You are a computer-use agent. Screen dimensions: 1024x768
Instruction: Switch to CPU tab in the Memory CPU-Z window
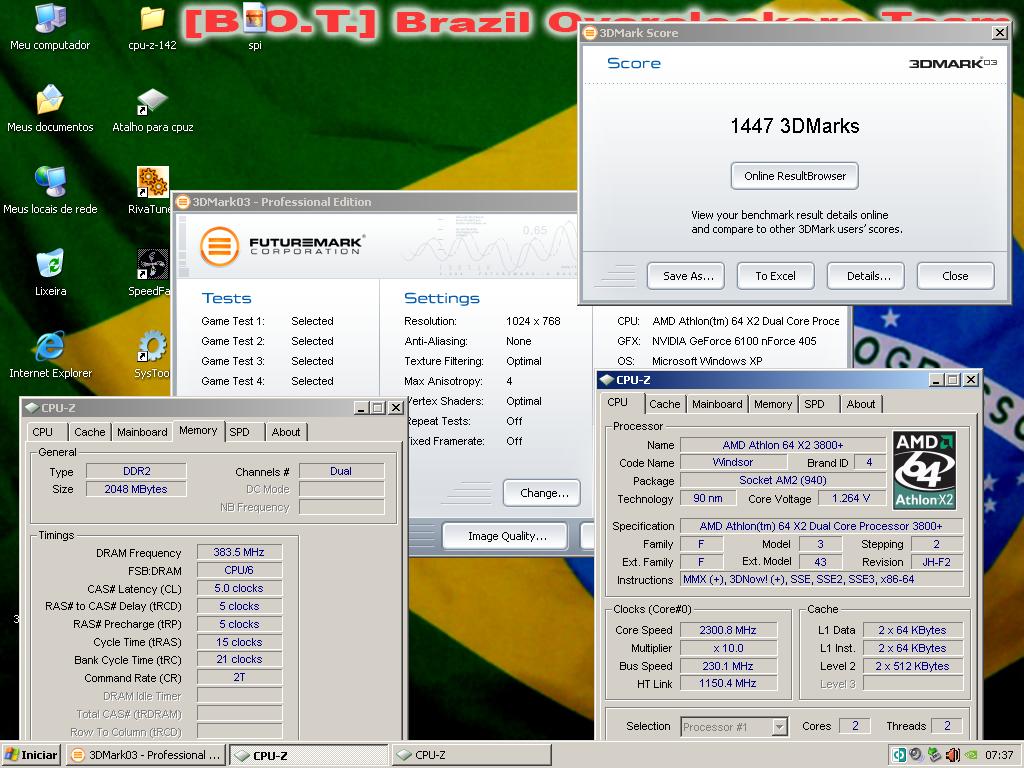(42, 432)
